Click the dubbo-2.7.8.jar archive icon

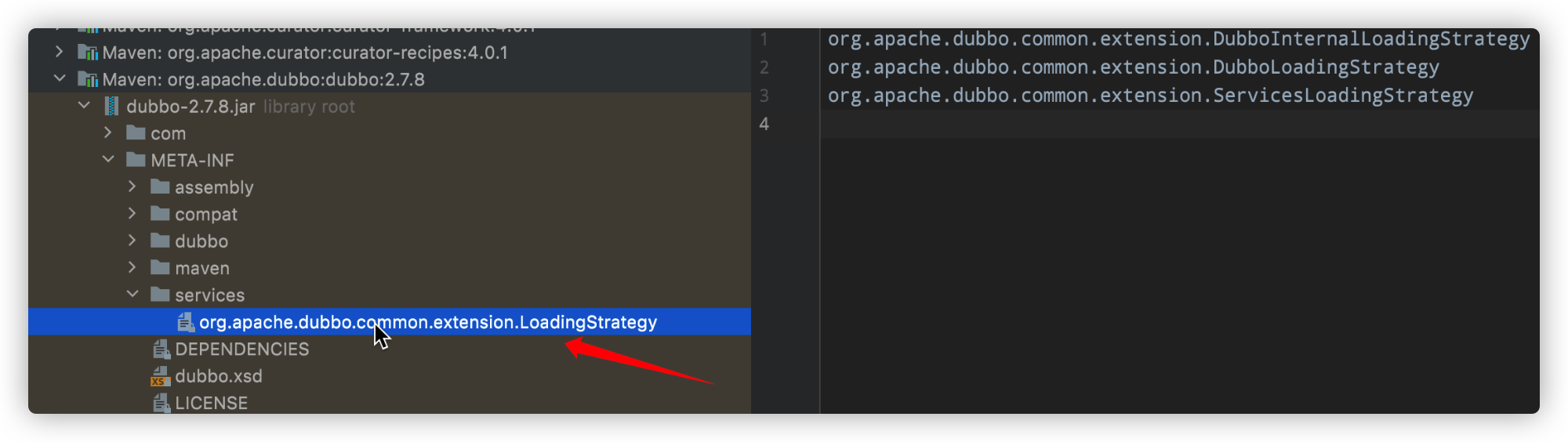coord(112,107)
